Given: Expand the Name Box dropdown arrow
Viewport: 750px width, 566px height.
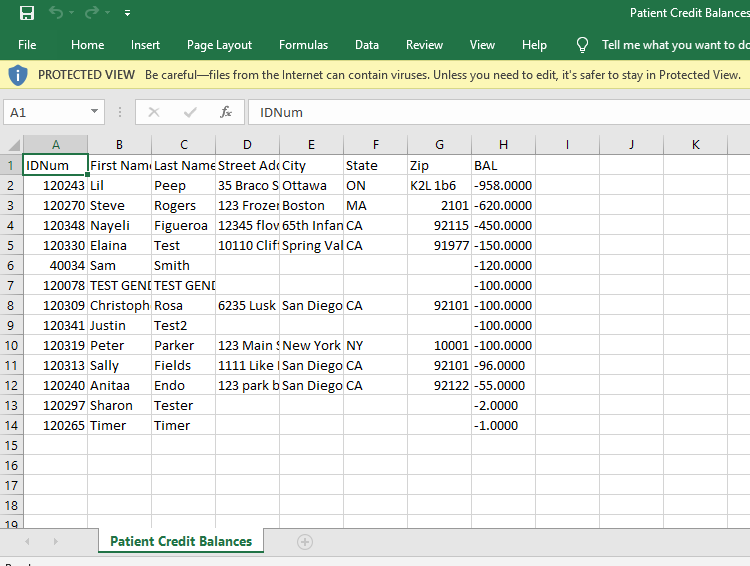Looking at the screenshot, I should [95, 113].
